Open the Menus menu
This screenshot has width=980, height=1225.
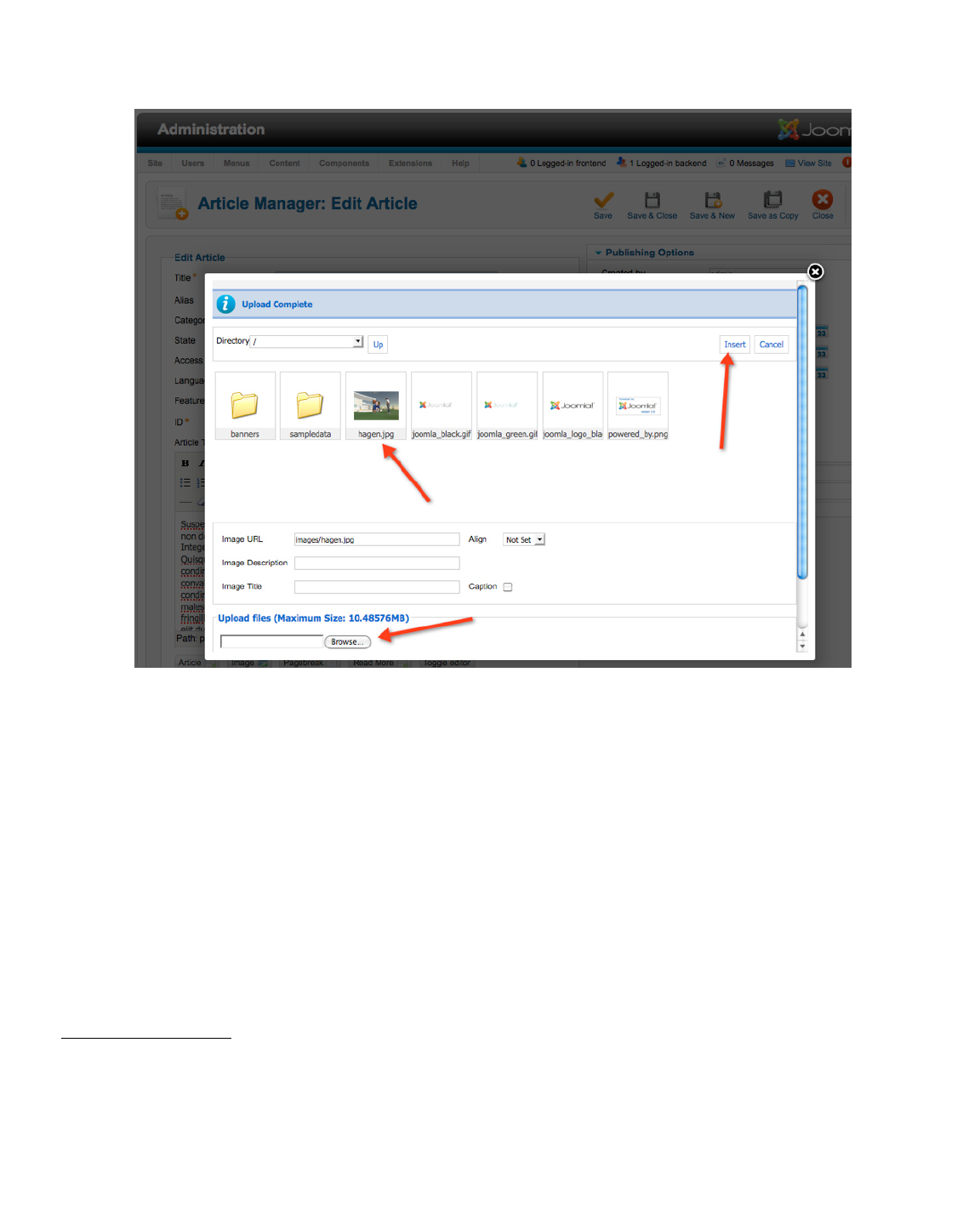236,163
